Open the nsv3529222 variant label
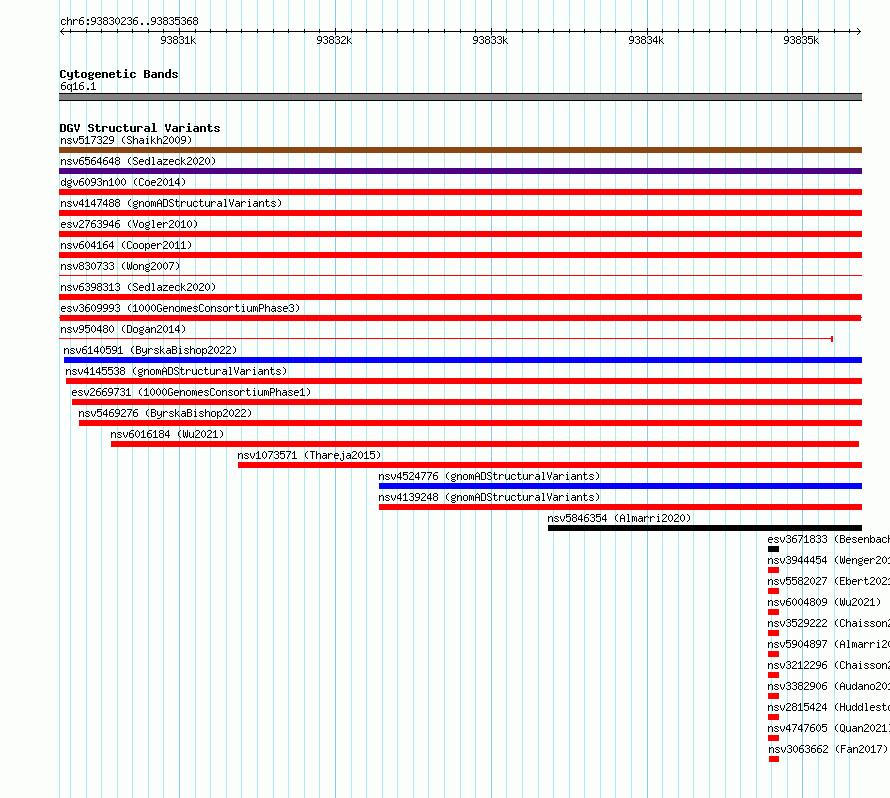Viewport: 890px width, 798px height. point(828,623)
